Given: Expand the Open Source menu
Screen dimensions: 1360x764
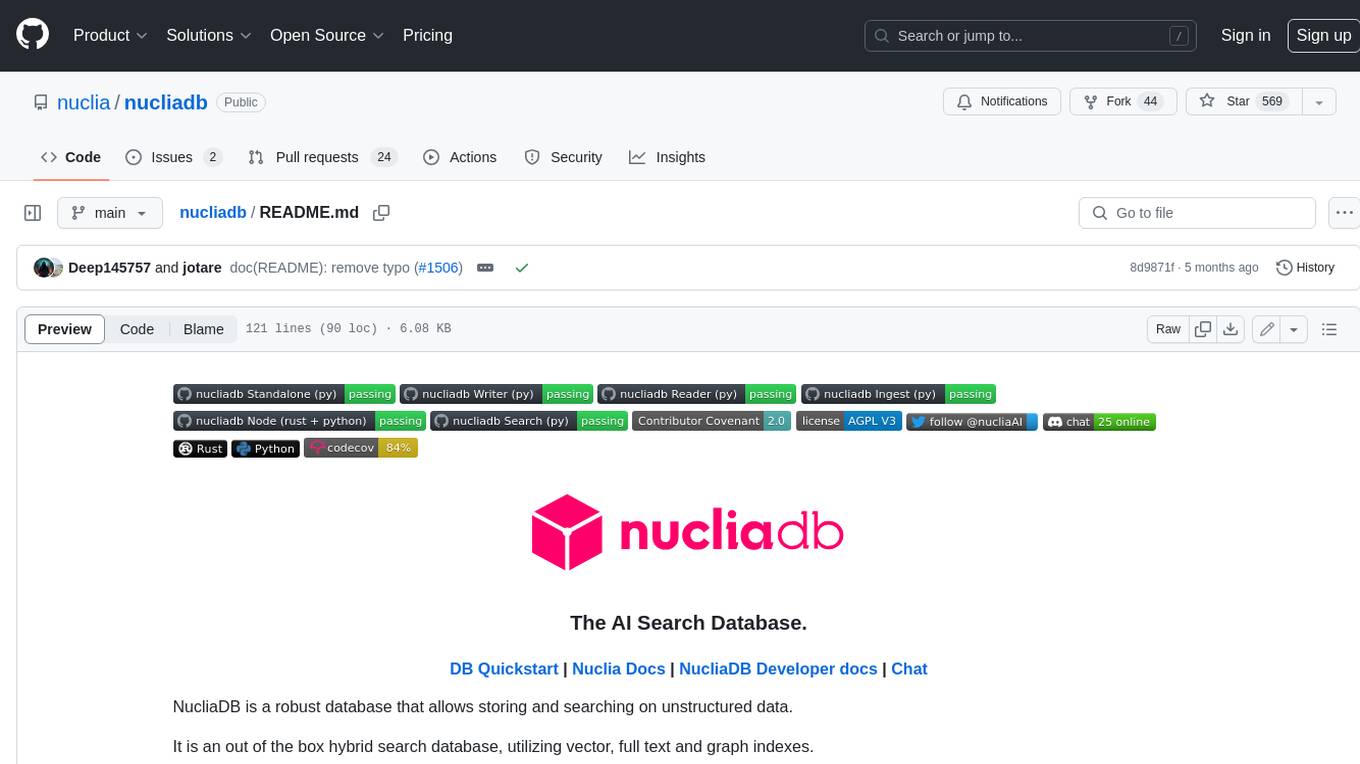Looking at the screenshot, I should click(x=327, y=35).
